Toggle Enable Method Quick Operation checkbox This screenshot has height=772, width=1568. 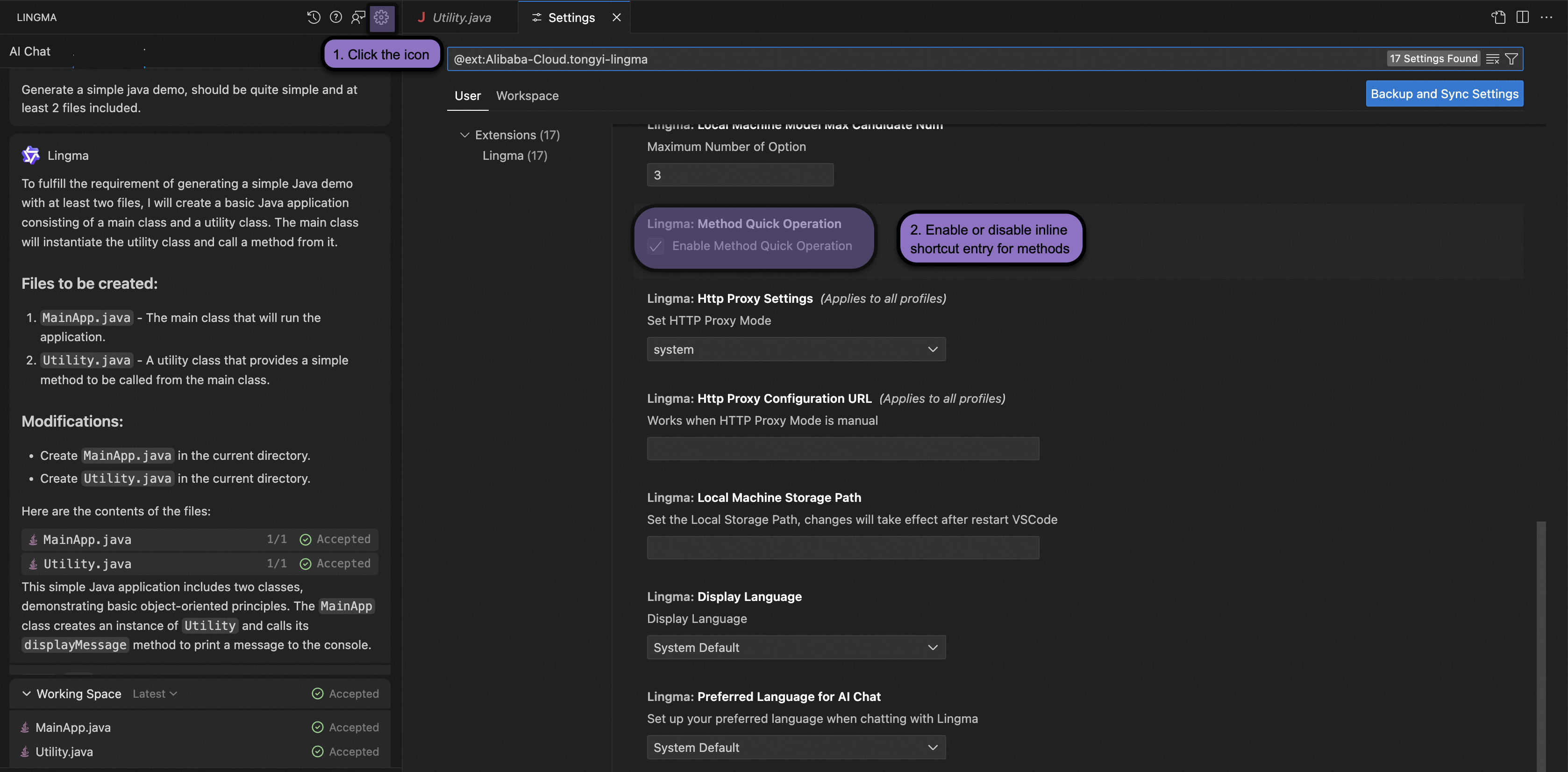click(x=656, y=246)
